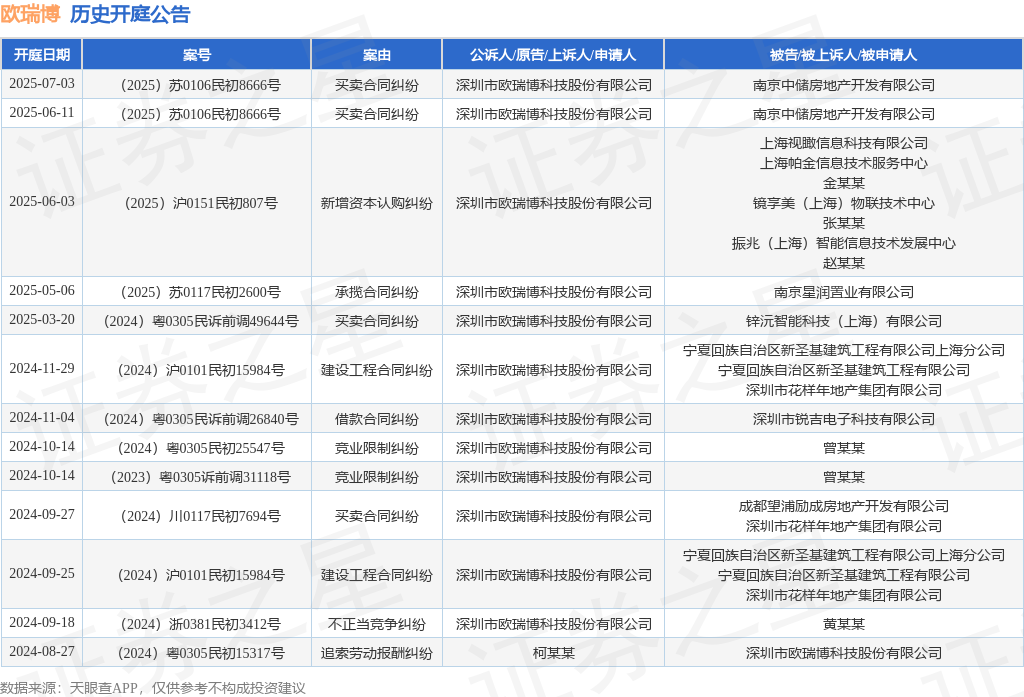The height and width of the screenshot is (697, 1024).
Task: Click date cell 2025-06-11
Action: (x=42, y=112)
